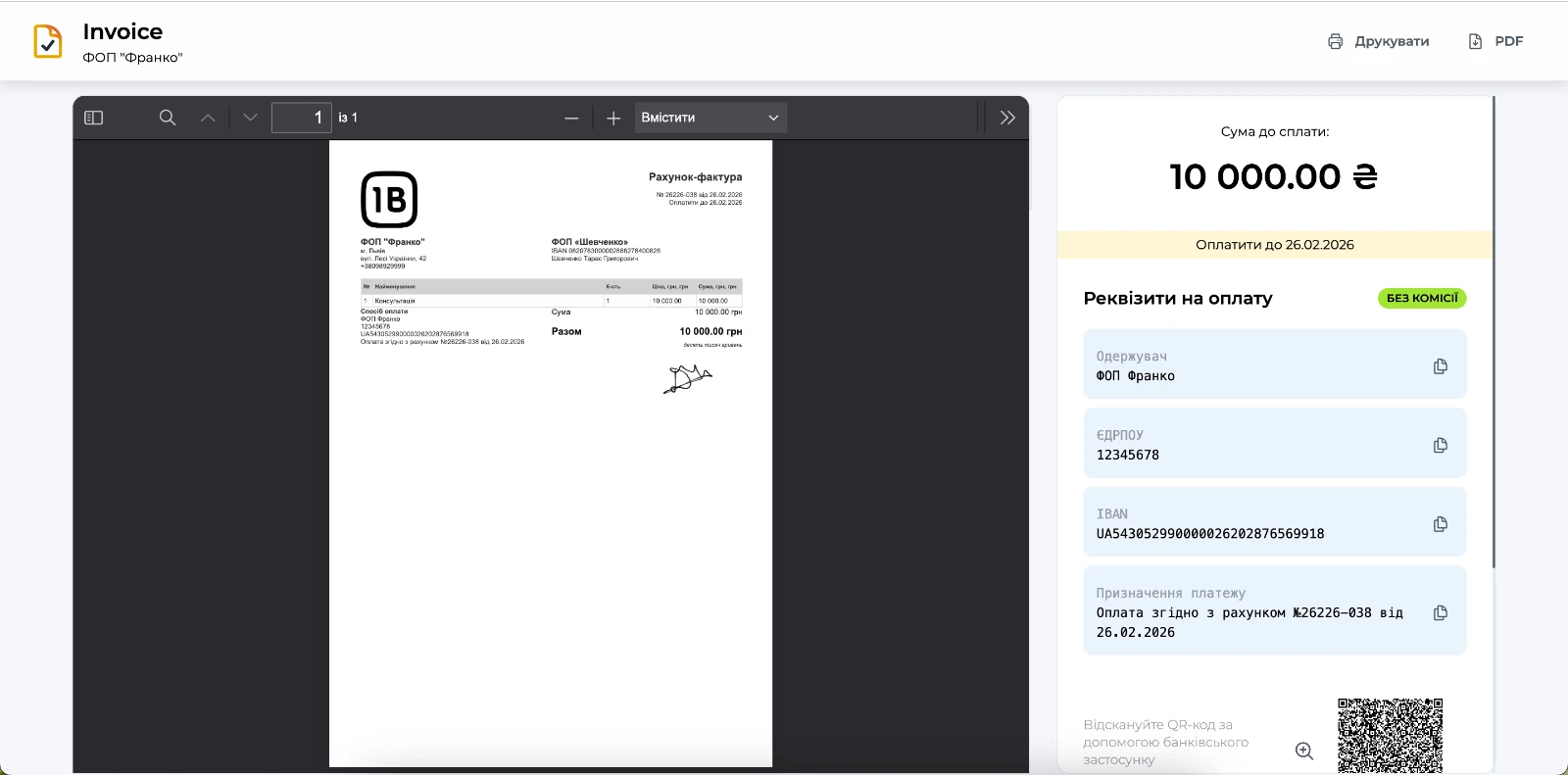Click the Реквізити на оплату heading
The height and width of the screenshot is (775, 1568).
pyautogui.click(x=1178, y=298)
